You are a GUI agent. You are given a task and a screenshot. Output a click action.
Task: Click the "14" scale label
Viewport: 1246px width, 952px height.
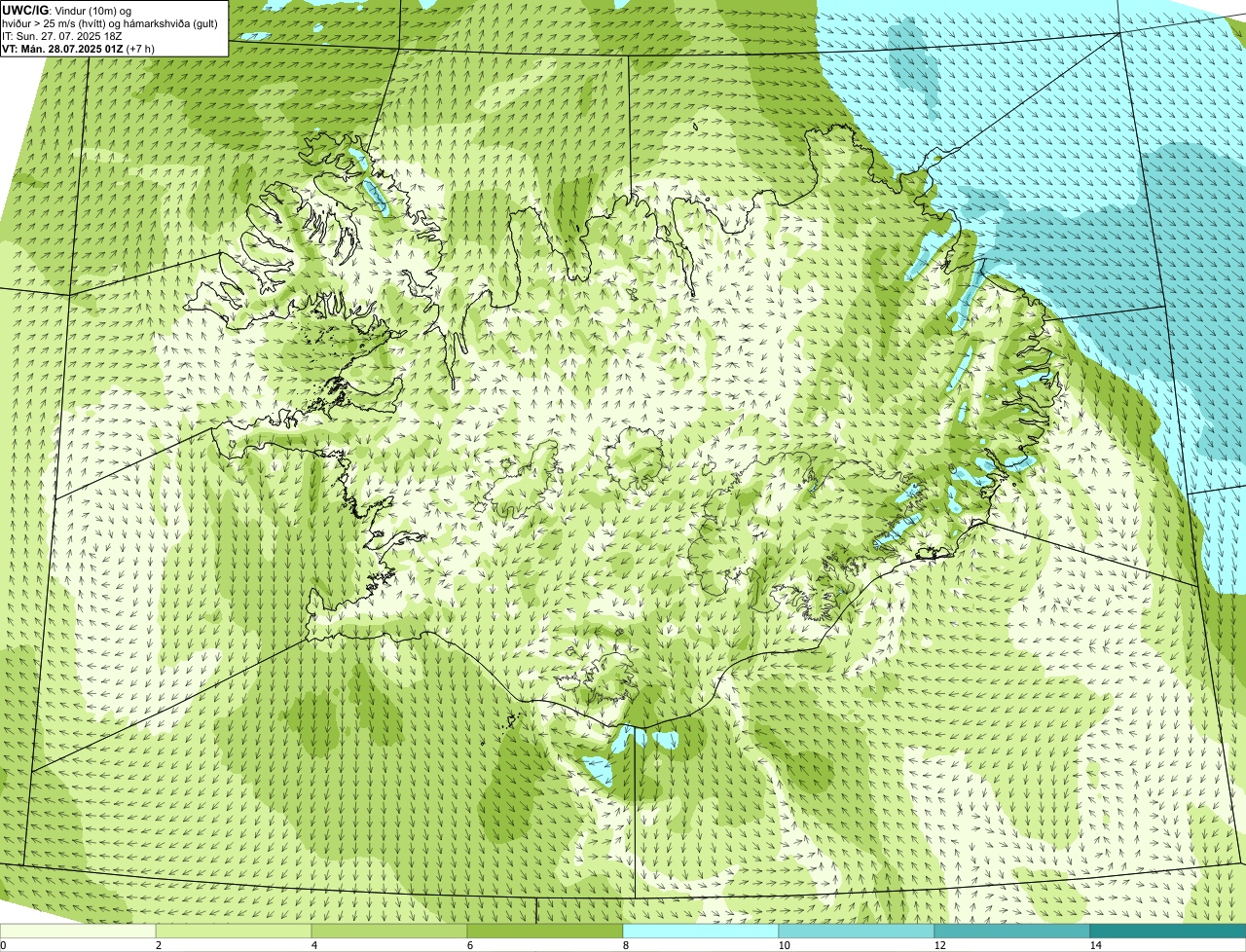[x=1095, y=945]
